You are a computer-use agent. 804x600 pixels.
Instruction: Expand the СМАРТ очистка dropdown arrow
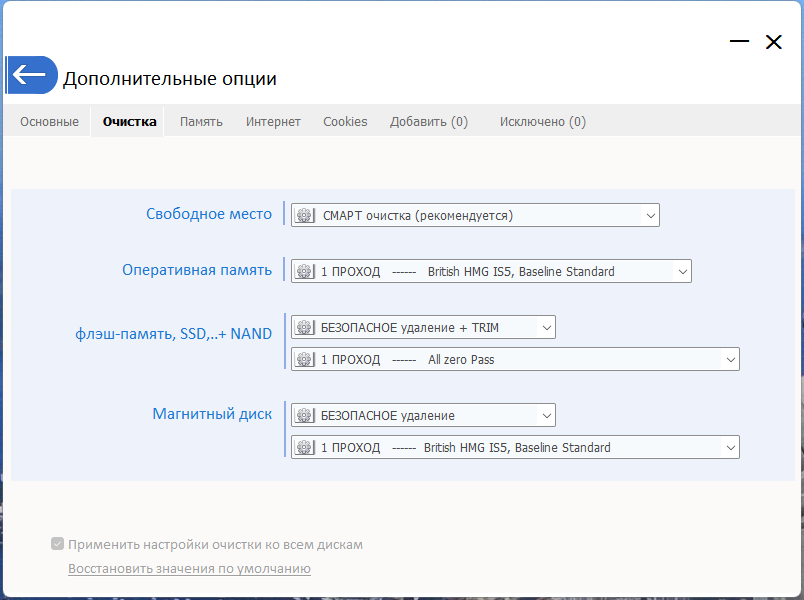pos(650,215)
